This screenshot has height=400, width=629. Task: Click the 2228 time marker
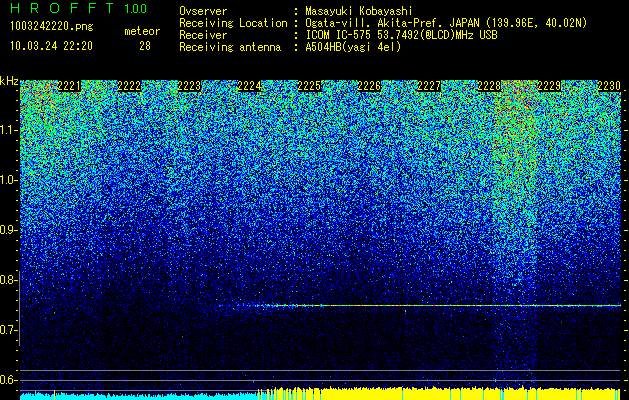pyautogui.click(x=489, y=86)
